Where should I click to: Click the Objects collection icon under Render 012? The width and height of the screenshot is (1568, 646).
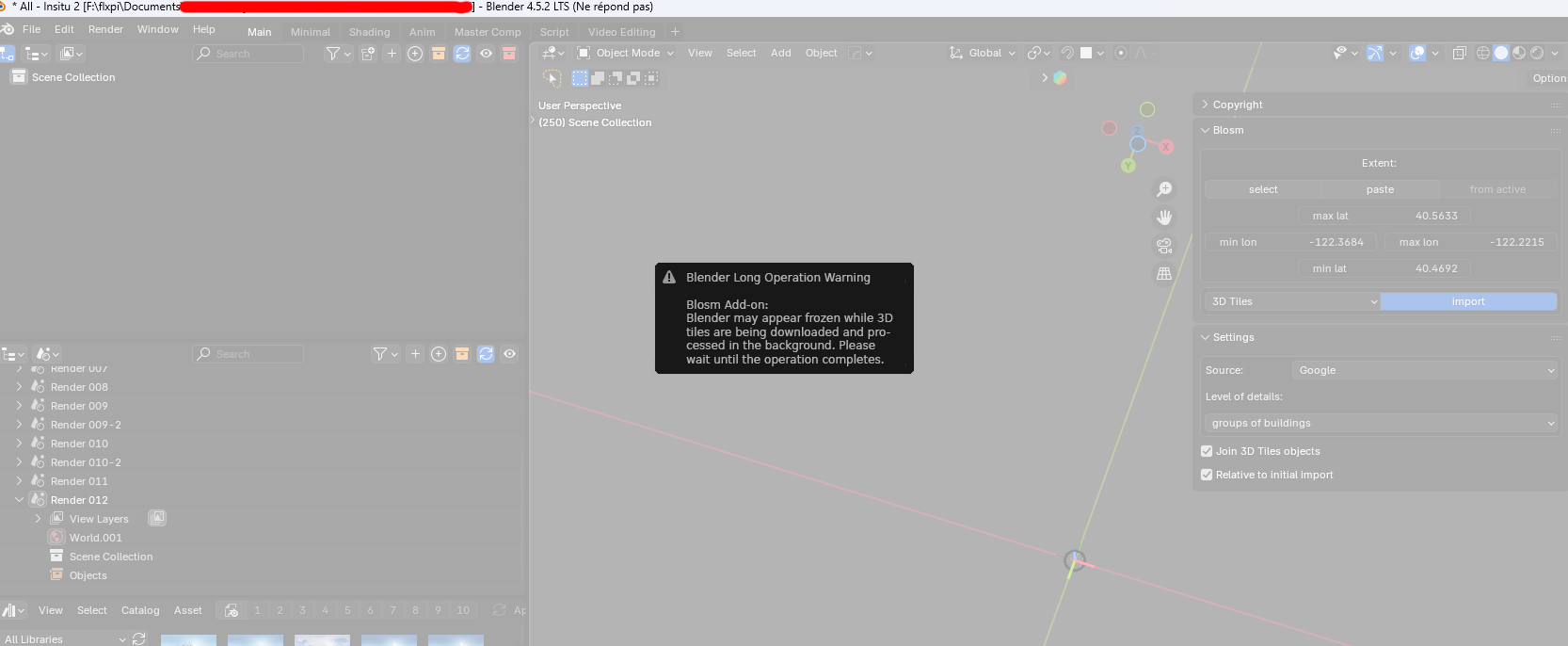[56, 575]
